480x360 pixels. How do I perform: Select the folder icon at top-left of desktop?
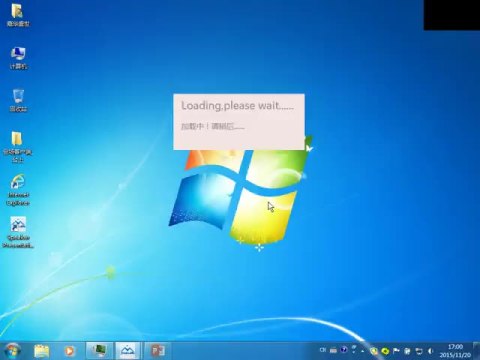[x=18, y=15]
